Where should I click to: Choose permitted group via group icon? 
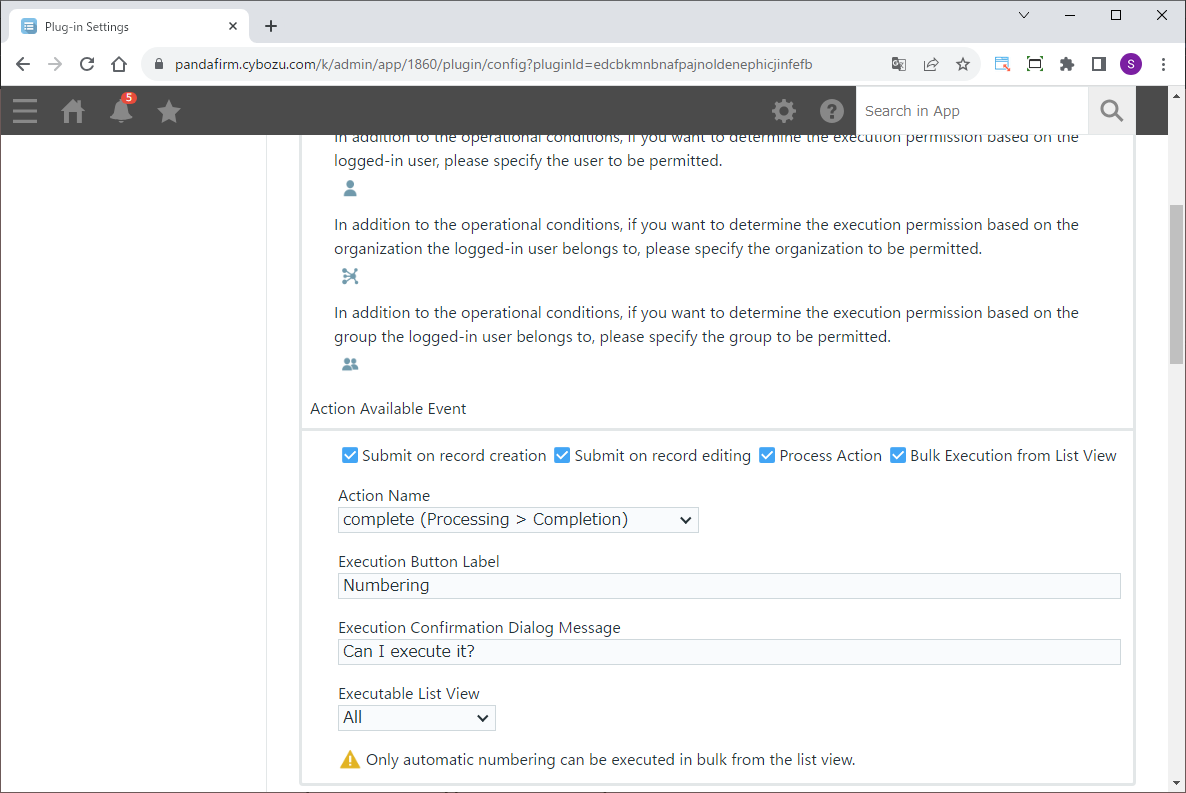349,364
